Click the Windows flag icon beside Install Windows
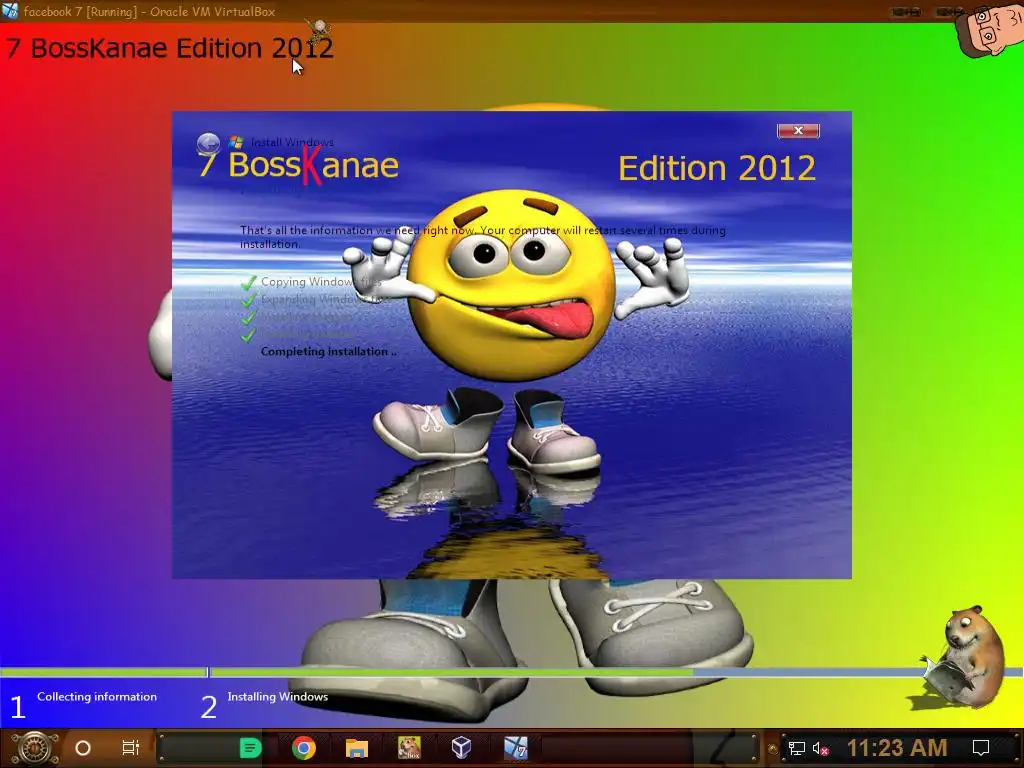1024x768 pixels. click(236, 142)
